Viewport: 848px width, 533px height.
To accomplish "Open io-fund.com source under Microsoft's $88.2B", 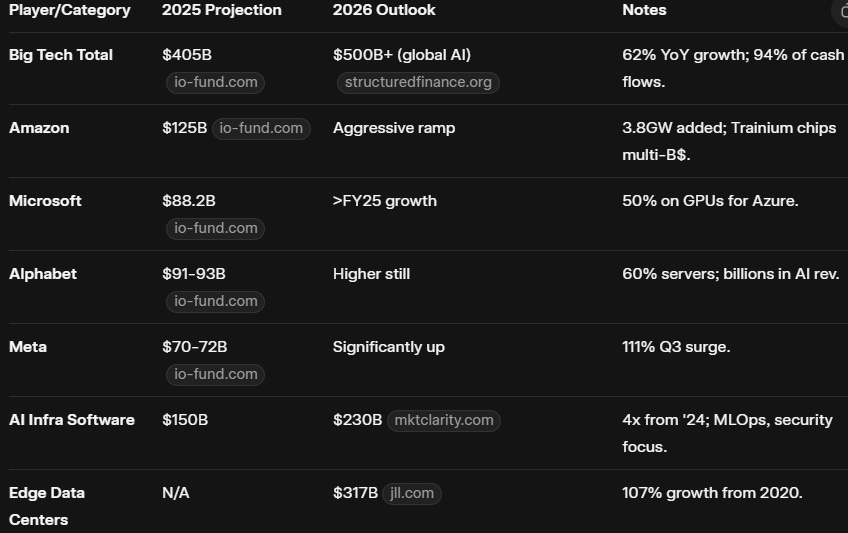I will [215, 228].
